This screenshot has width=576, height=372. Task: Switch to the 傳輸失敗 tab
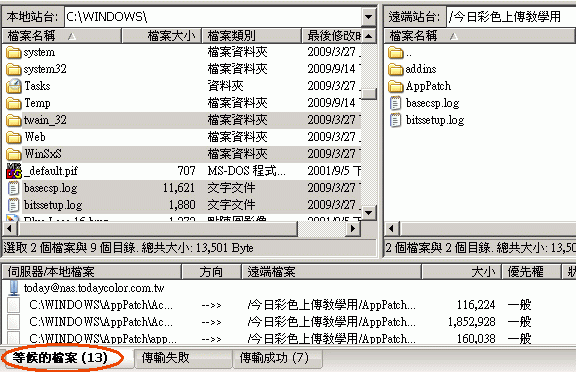182,358
